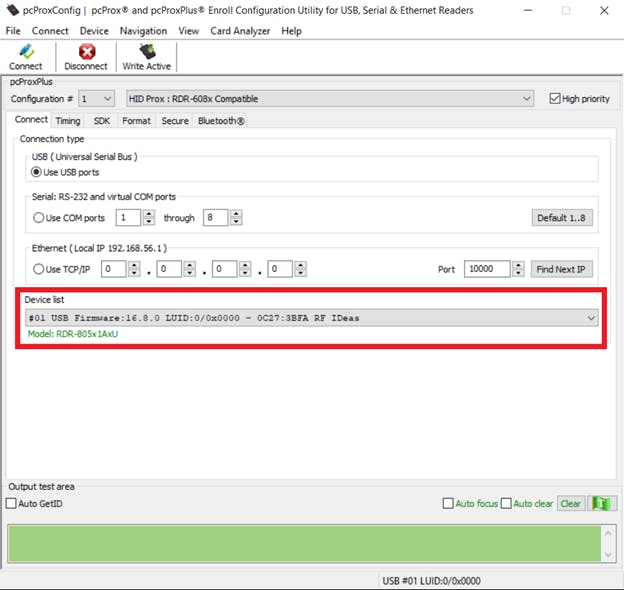
Task: Minimize the pcProxConfig window
Action: point(528,10)
